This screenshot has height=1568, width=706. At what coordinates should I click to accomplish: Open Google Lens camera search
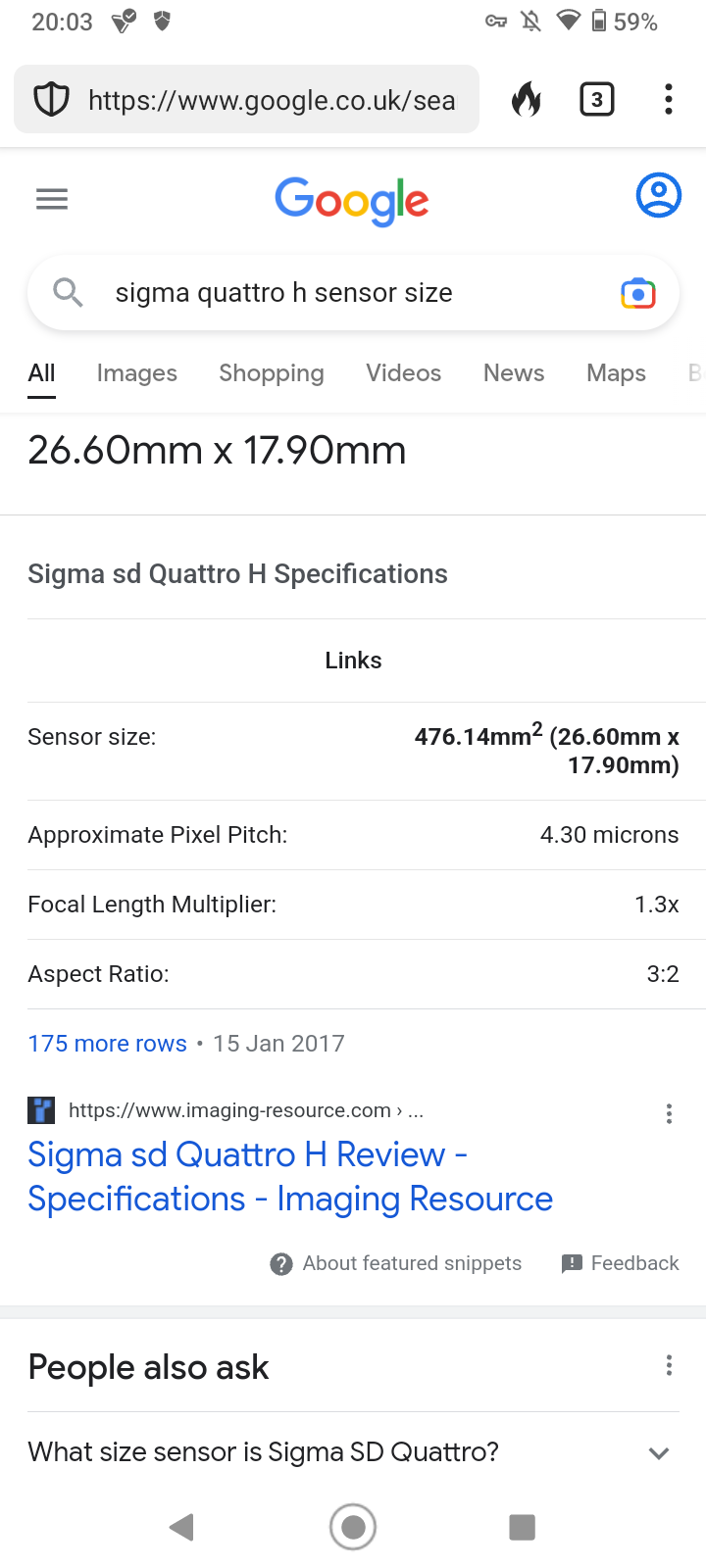tap(638, 293)
